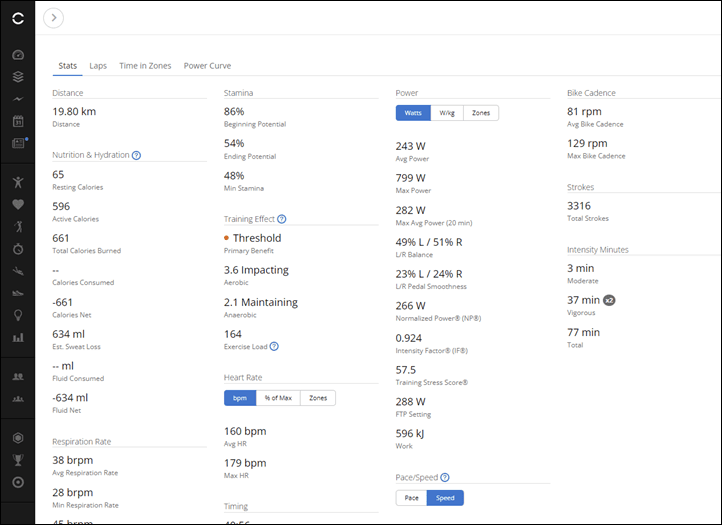This screenshot has height=525, width=722.
Task: Click the 49% L / 51% R balance value
Action: coord(429,242)
